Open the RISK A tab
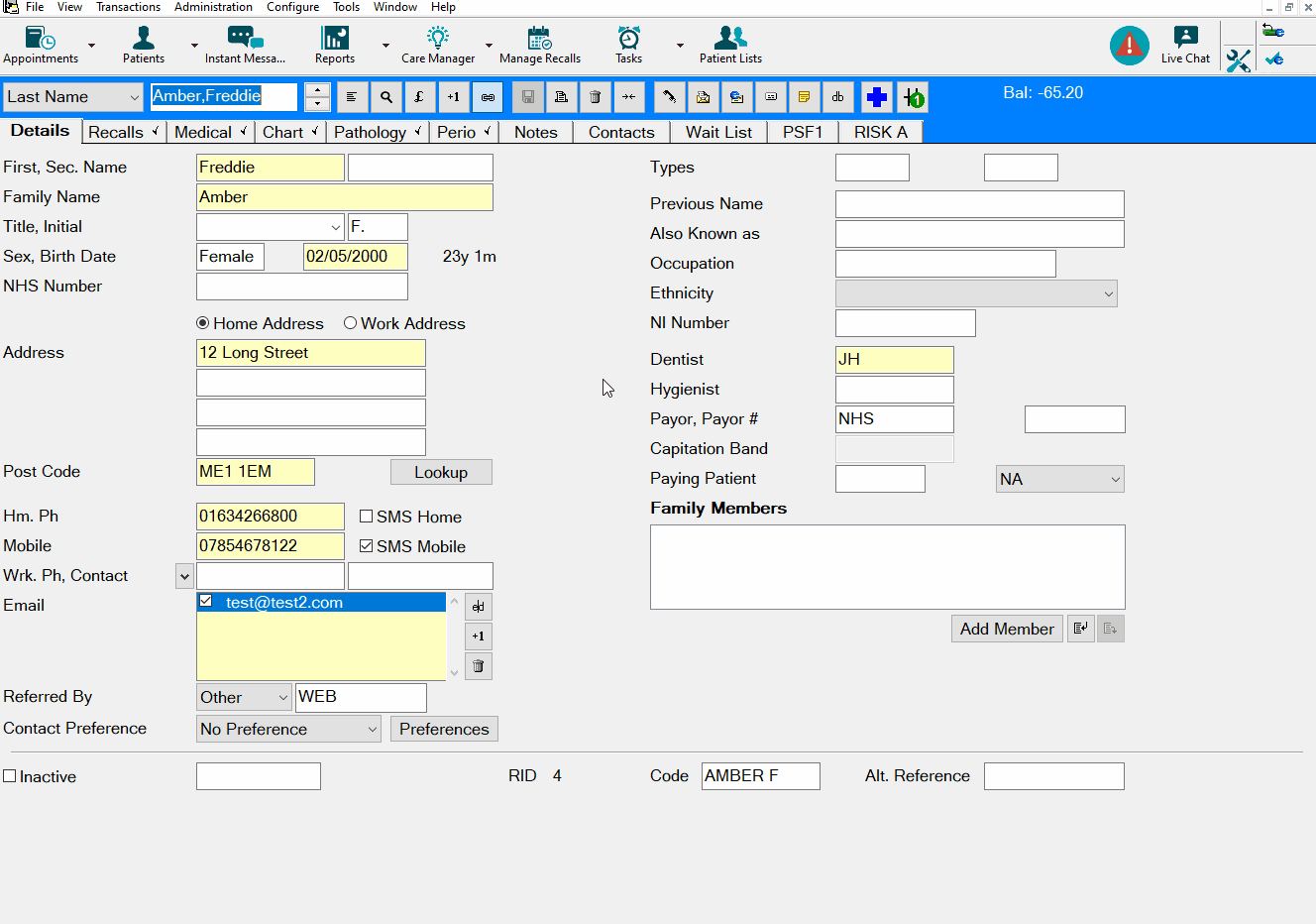Image resolution: width=1316 pixels, height=924 pixels. [x=881, y=132]
